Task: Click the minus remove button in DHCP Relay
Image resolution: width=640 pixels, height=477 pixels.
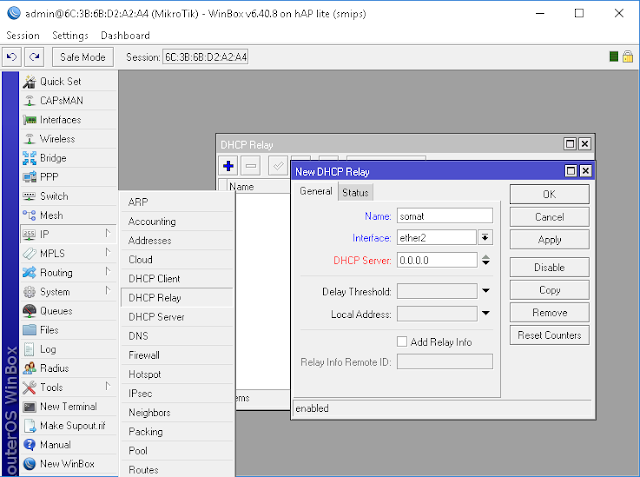Action: point(251,166)
